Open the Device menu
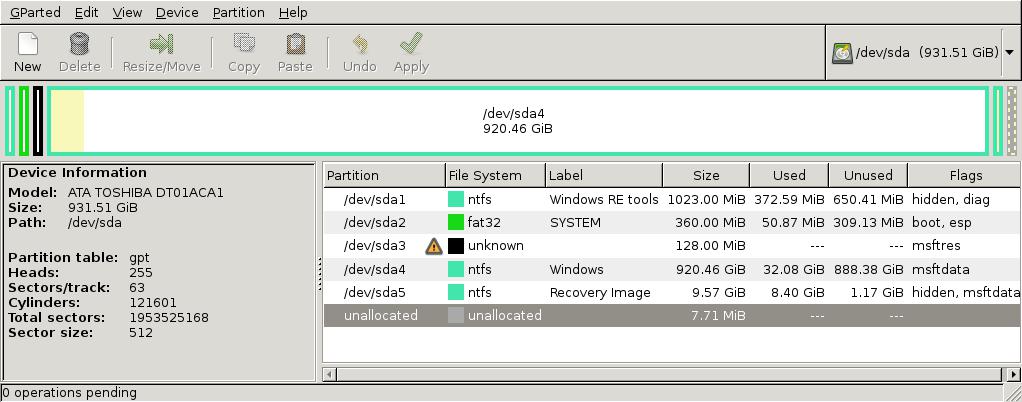 [177, 12]
